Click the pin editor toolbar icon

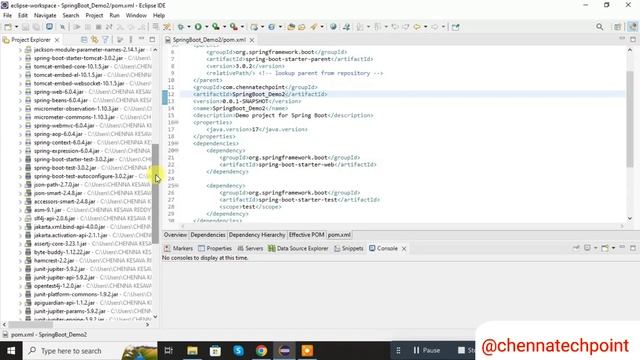point(456,27)
